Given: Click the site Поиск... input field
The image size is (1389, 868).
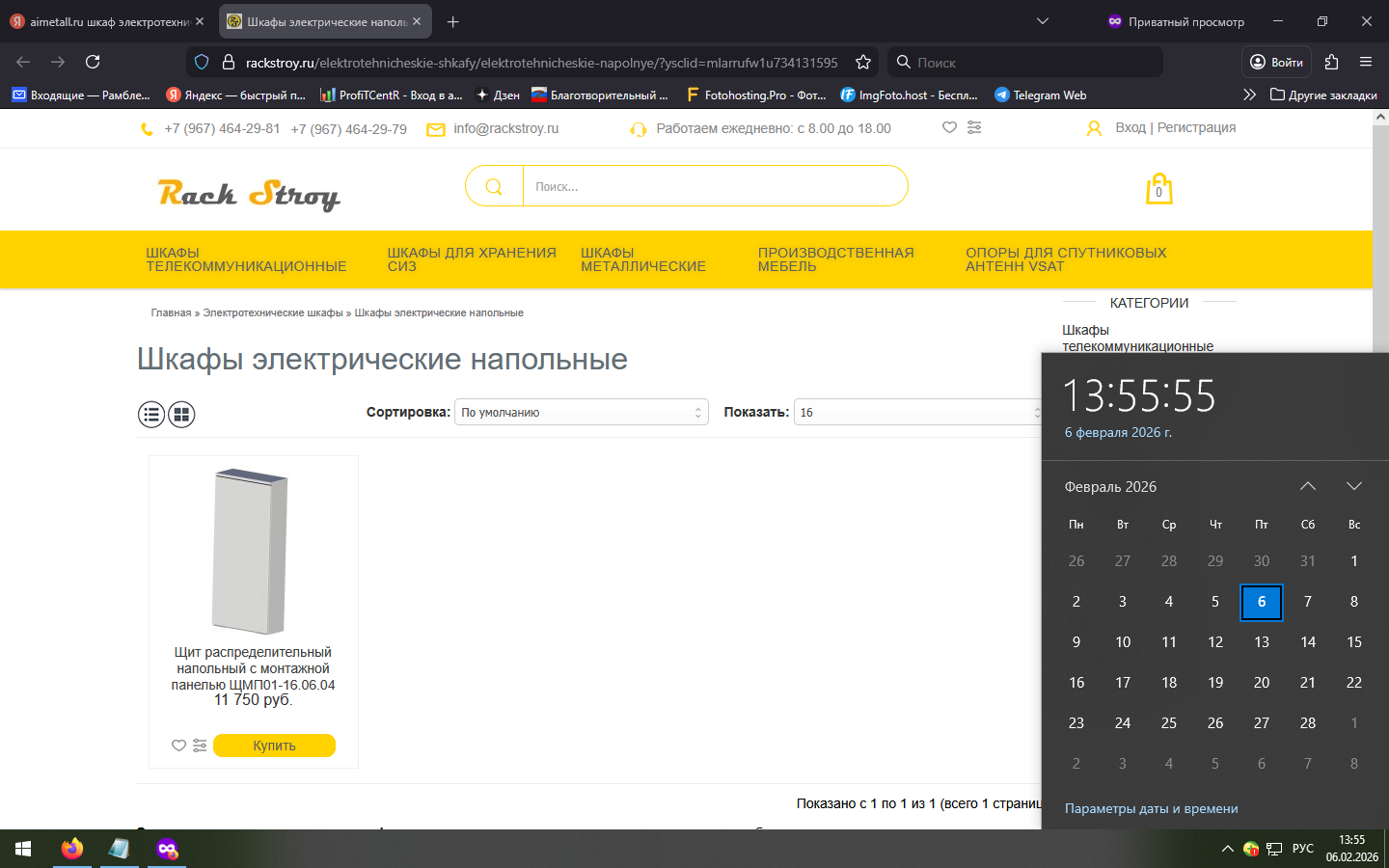Looking at the screenshot, I should [714, 186].
